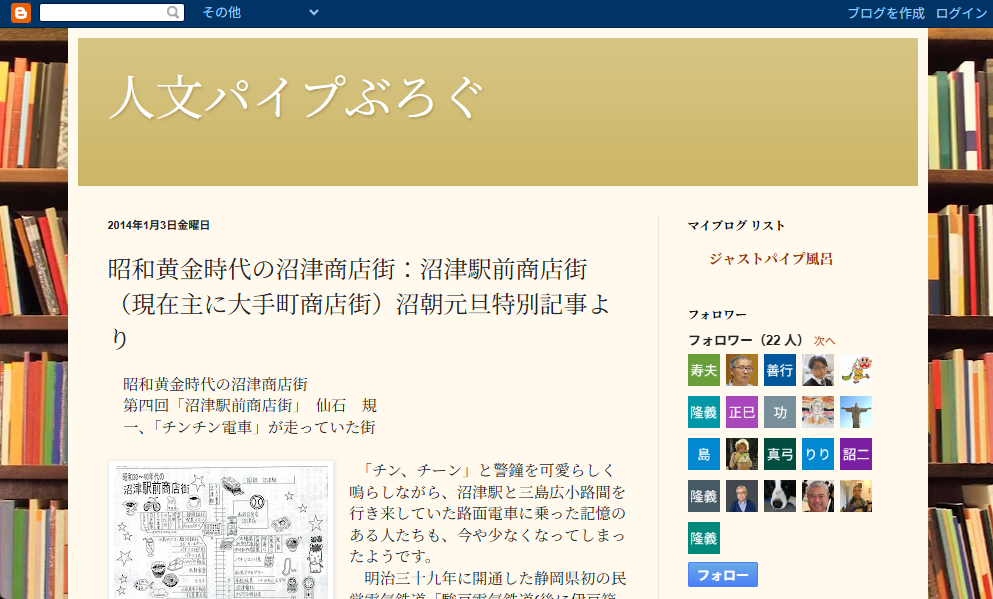Expand the その他 dropdown in navbar
993x599 pixels.
coord(222,13)
